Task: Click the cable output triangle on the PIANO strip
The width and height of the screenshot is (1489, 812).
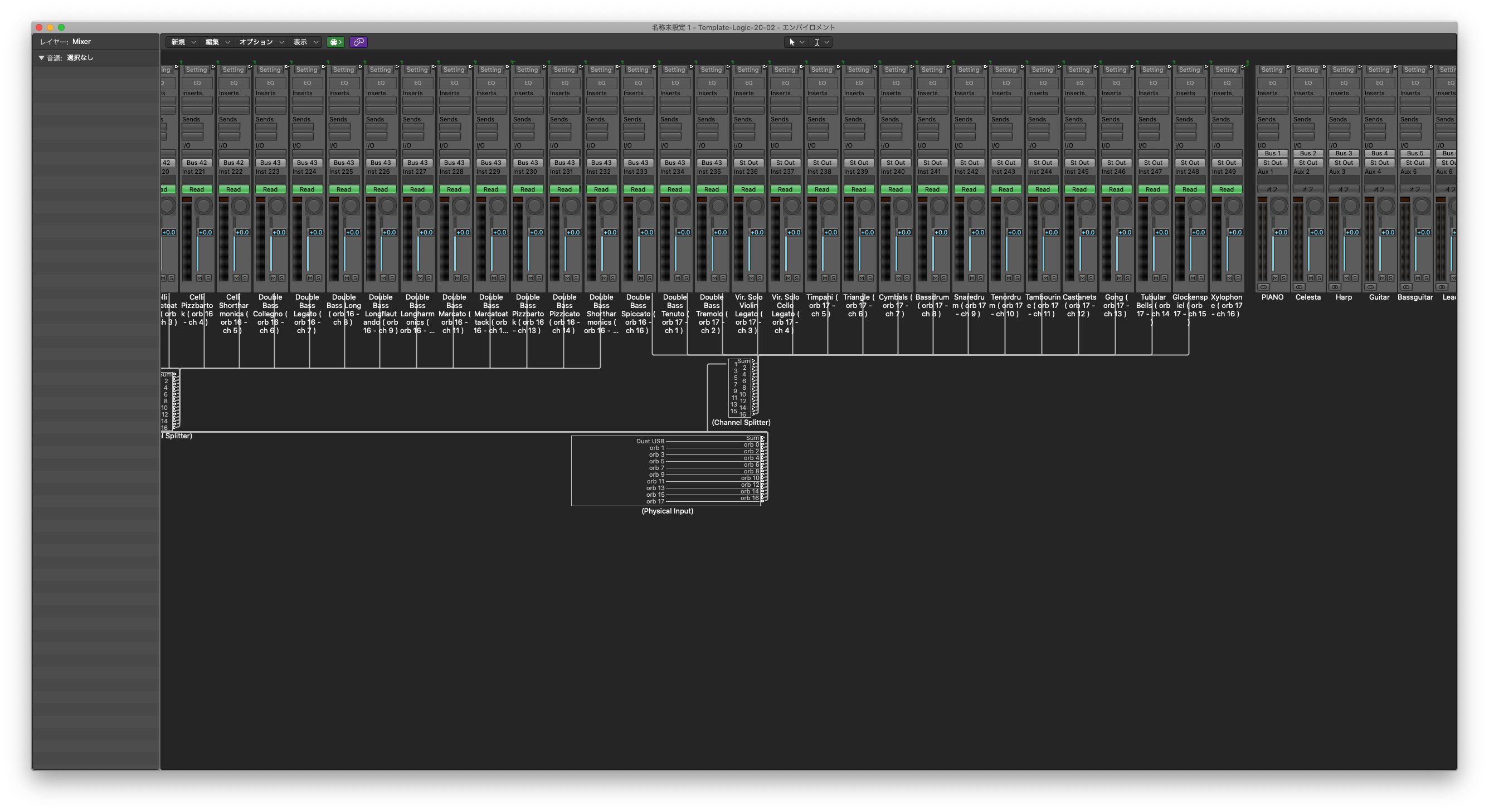Action: [1288, 67]
